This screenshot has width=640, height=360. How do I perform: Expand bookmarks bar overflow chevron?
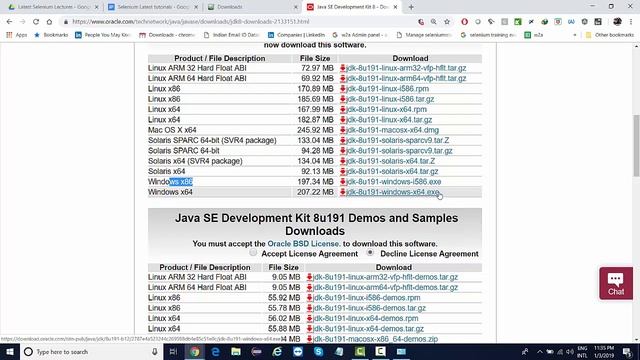(x=575, y=35)
